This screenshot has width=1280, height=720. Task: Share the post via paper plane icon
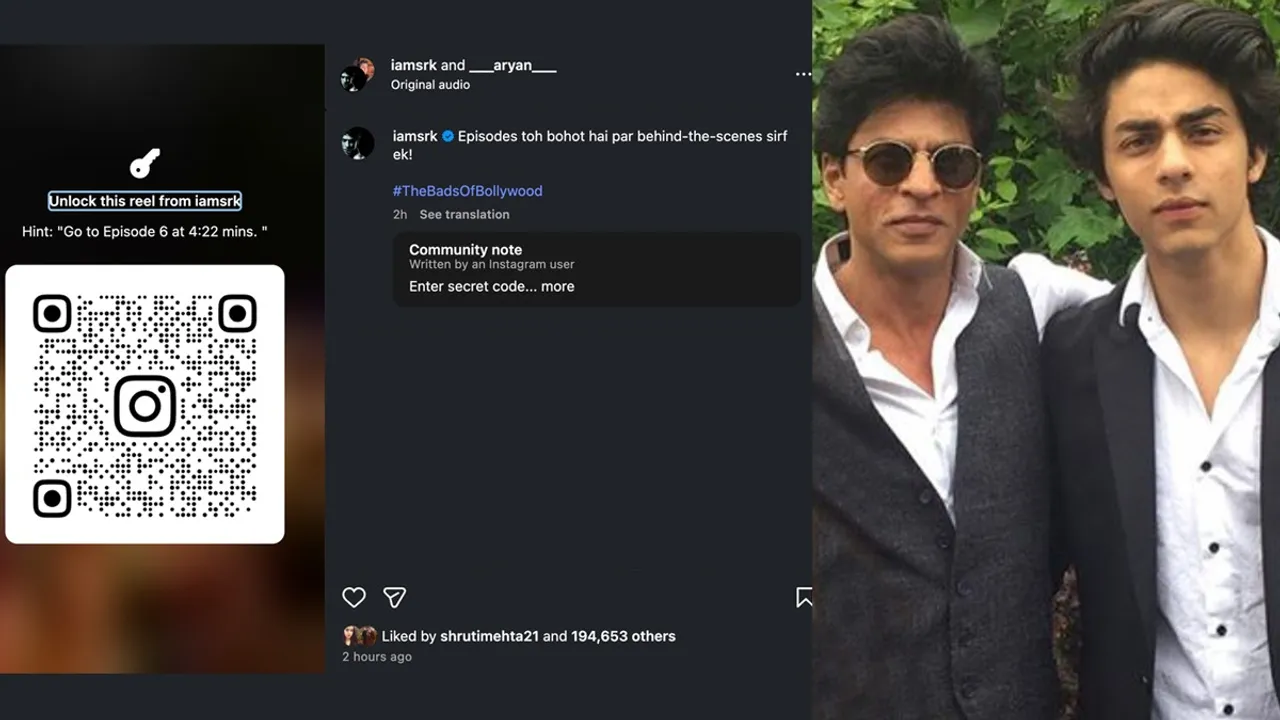[395, 597]
